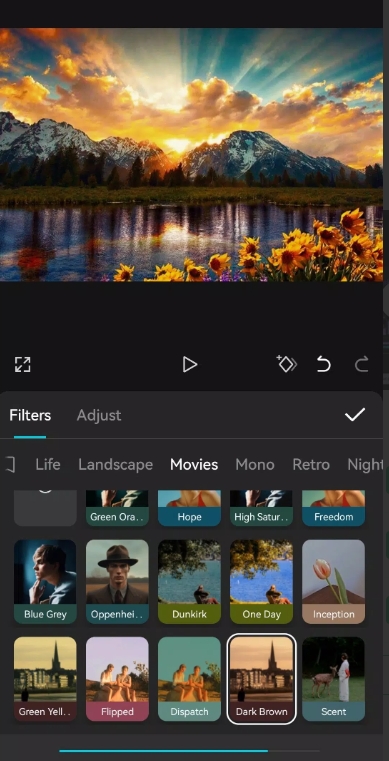
Task: Apply the Dunkirk filter thumbnail
Action: point(189,581)
